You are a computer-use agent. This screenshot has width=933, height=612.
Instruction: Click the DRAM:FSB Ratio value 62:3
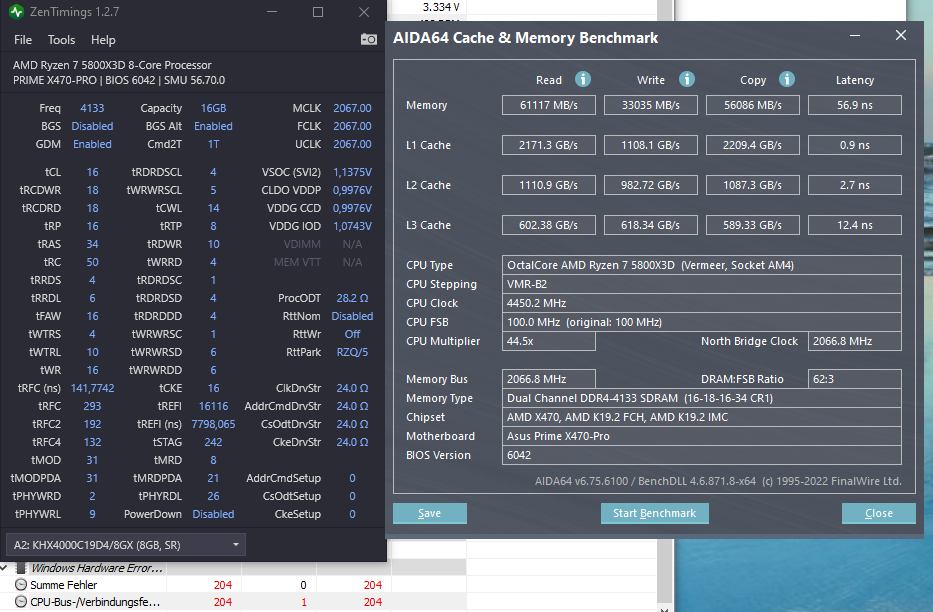(854, 379)
